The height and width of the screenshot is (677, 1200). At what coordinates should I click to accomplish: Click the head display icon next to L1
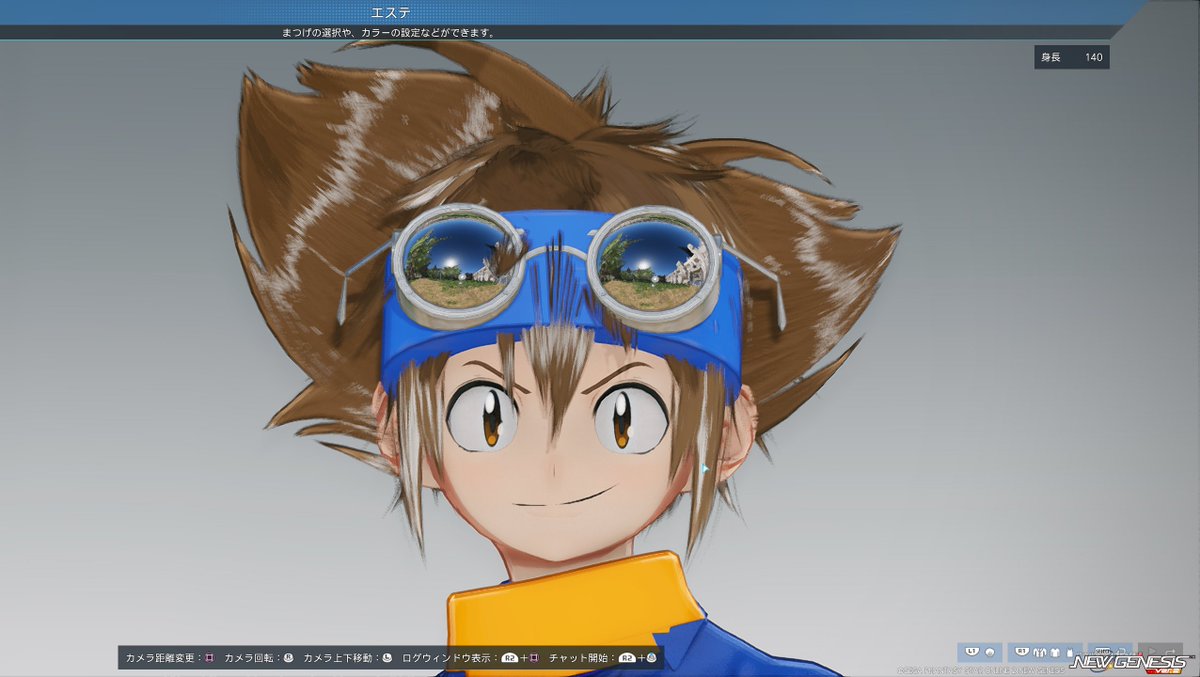[x=989, y=652]
